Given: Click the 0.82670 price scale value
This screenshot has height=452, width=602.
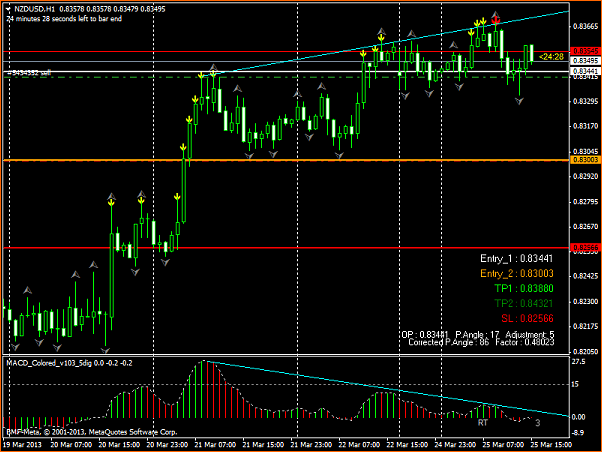Looking at the screenshot, I should point(585,227).
